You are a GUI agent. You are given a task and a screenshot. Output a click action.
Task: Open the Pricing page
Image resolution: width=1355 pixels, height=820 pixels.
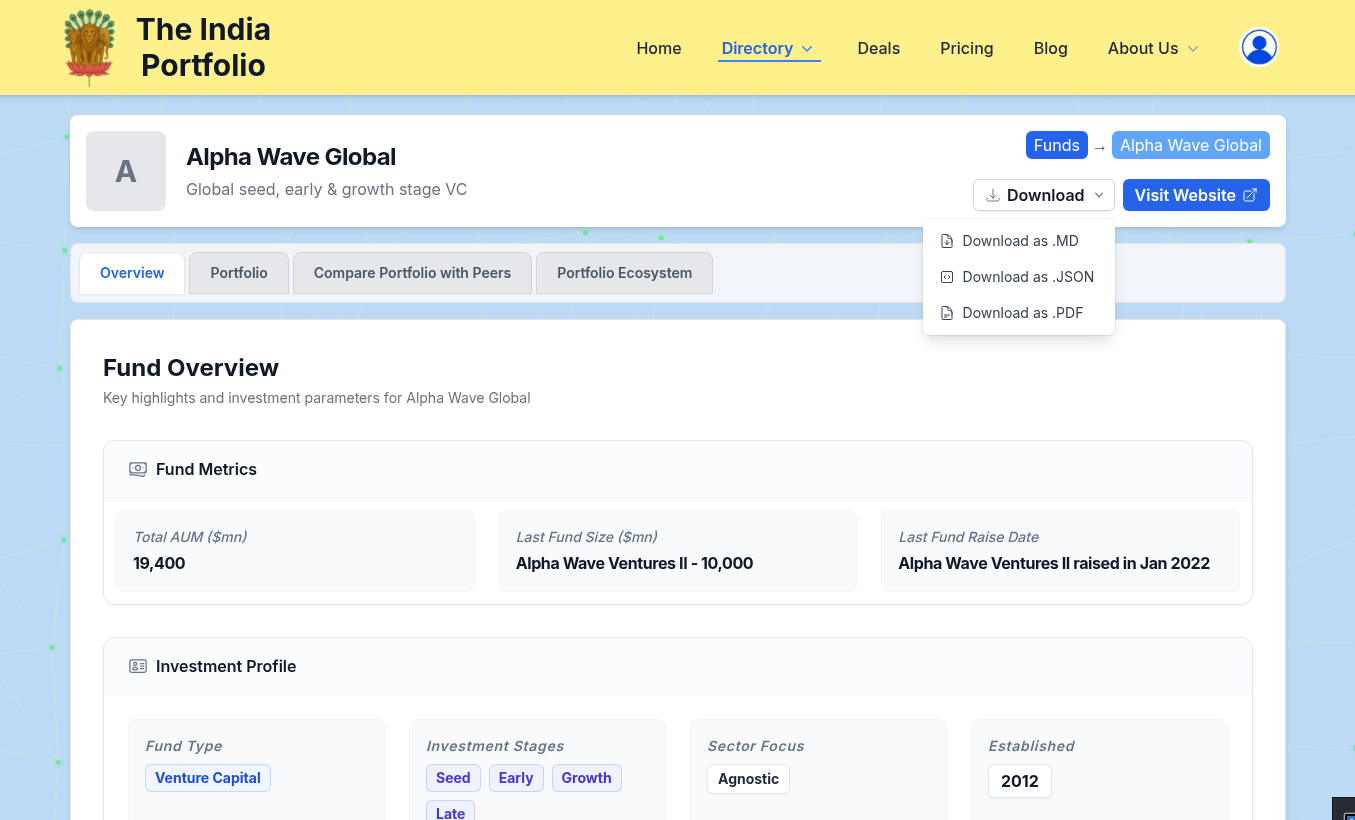pyautogui.click(x=967, y=48)
